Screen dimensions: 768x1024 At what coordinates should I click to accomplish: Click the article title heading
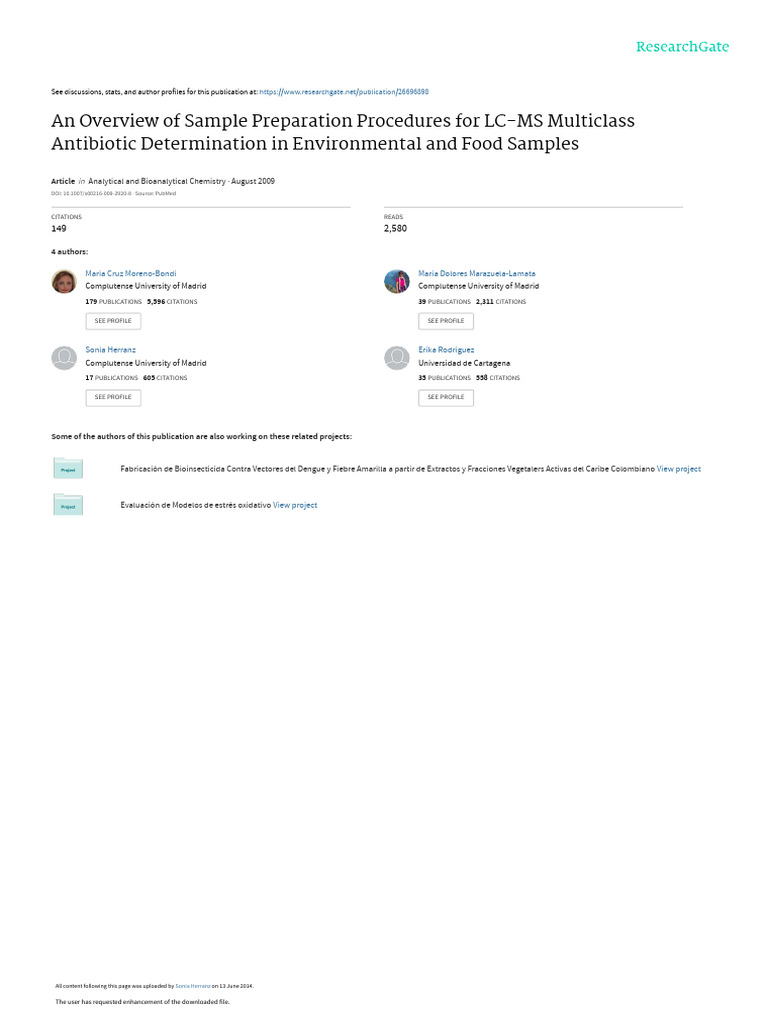[x=342, y=132]
